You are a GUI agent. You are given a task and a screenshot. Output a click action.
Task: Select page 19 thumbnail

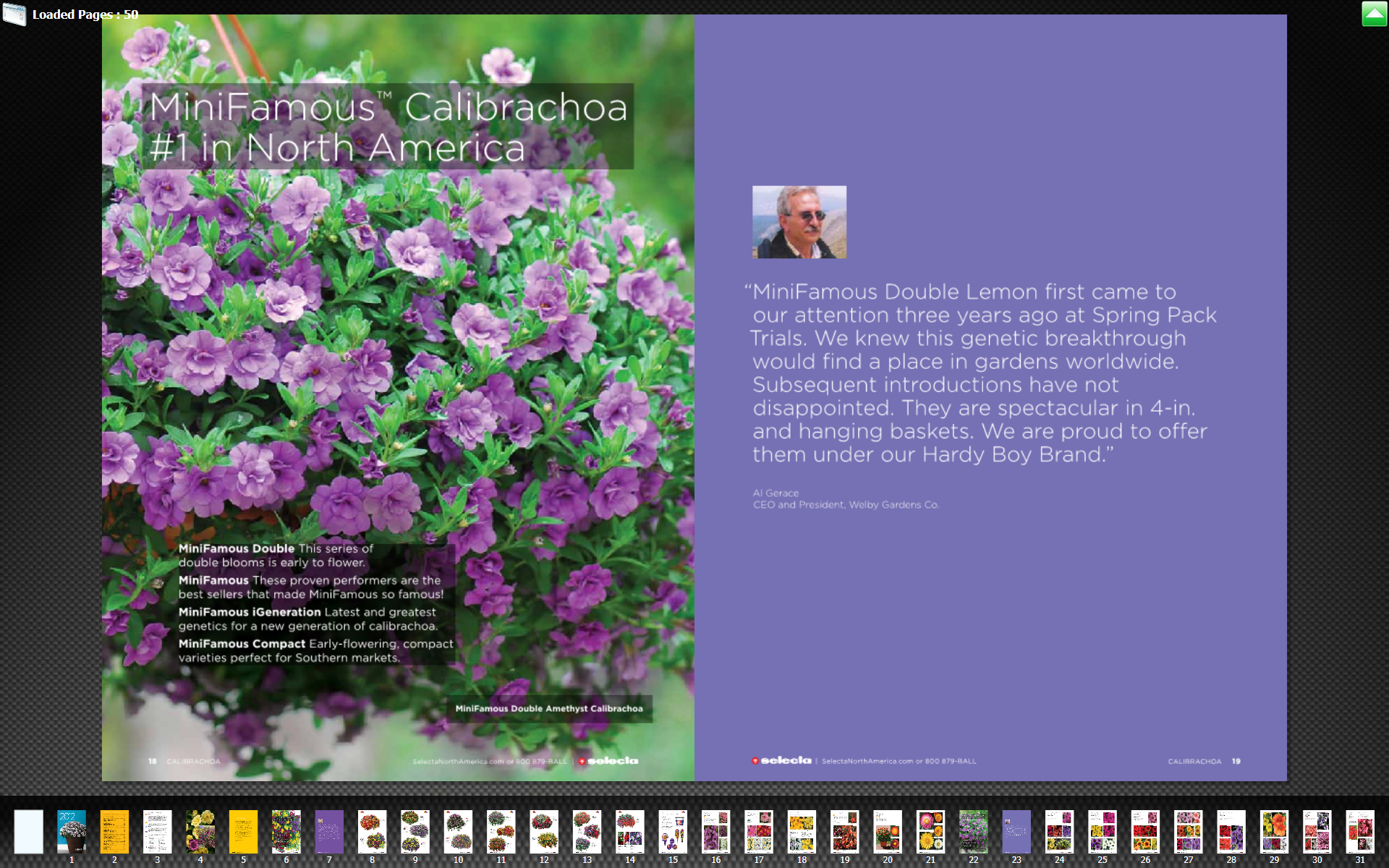coord(844,832)
